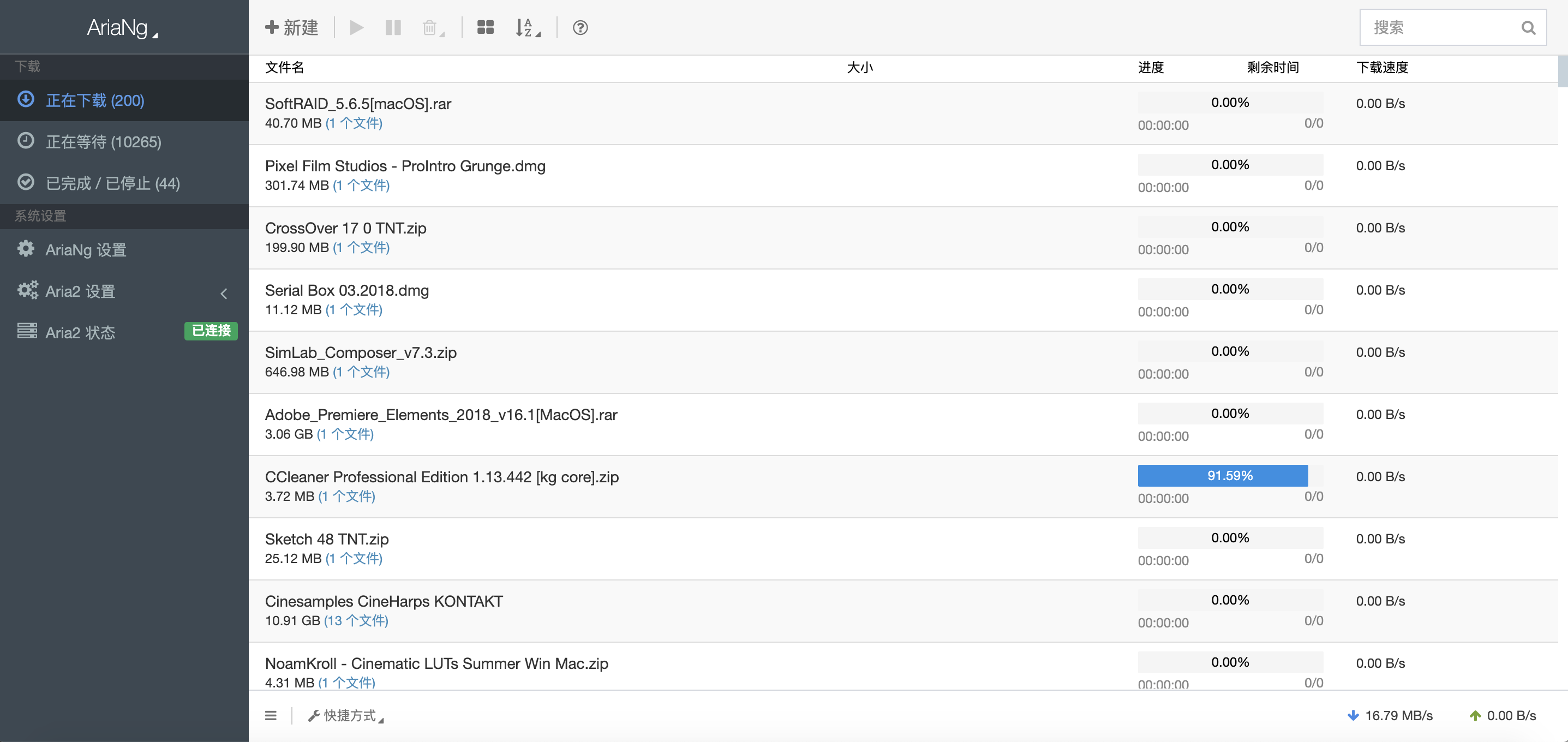
Task: Click the 新建 new task button
Action: coord(291,27)
